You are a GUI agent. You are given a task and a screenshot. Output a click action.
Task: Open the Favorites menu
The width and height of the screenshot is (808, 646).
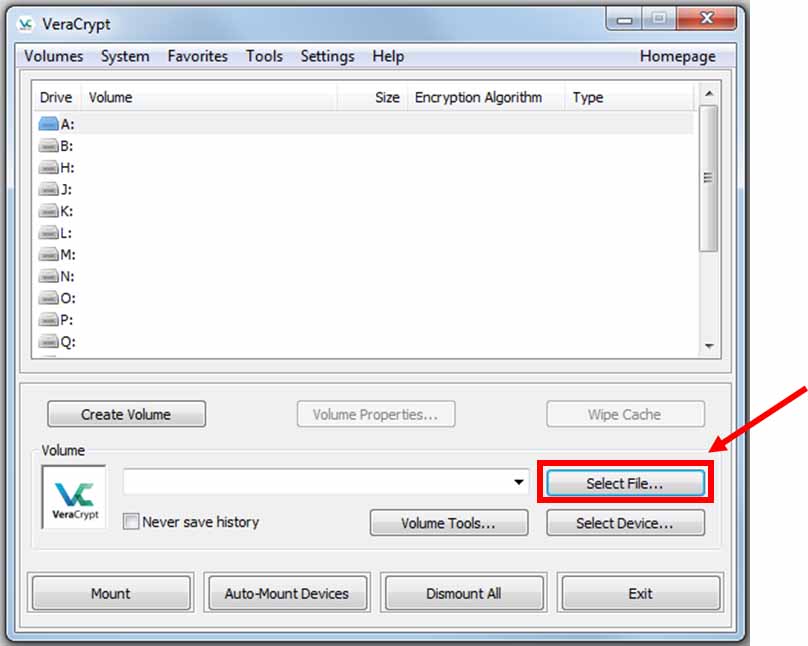click(197, 56)
